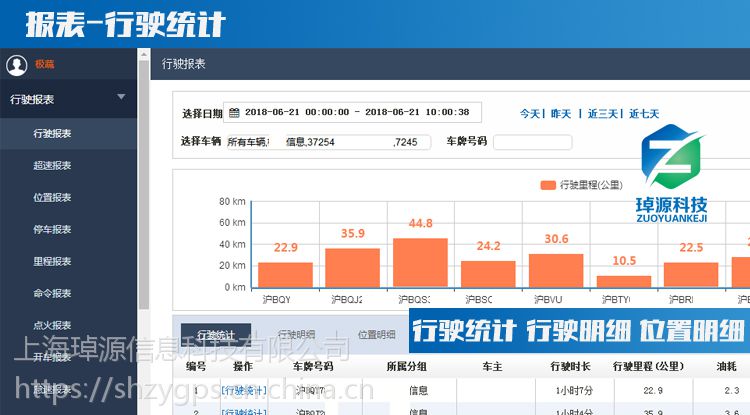Click the date range field

pos(355,113)
